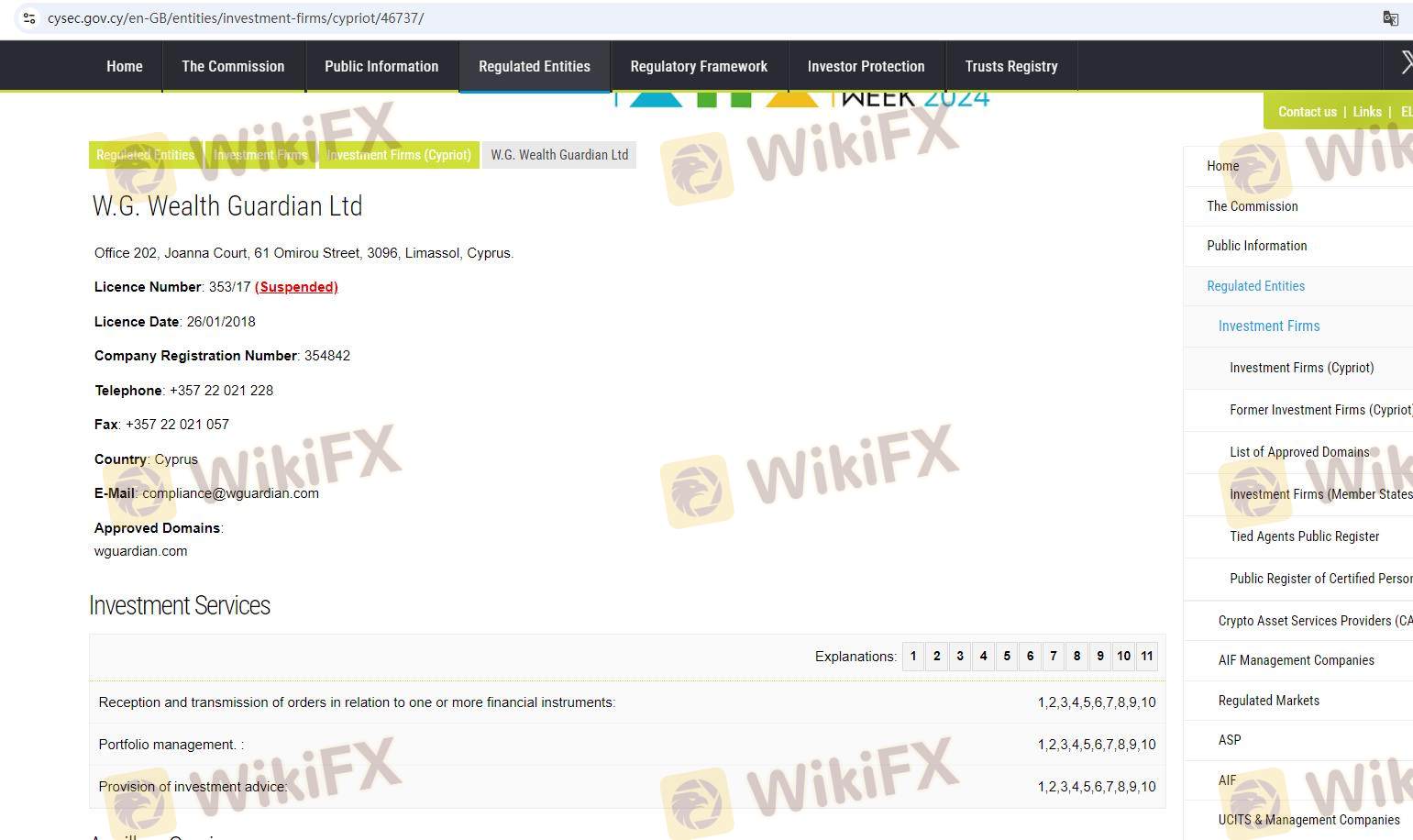Open explanation number 5
This screenshot has height=840, width=1413.
(1007, 657)
